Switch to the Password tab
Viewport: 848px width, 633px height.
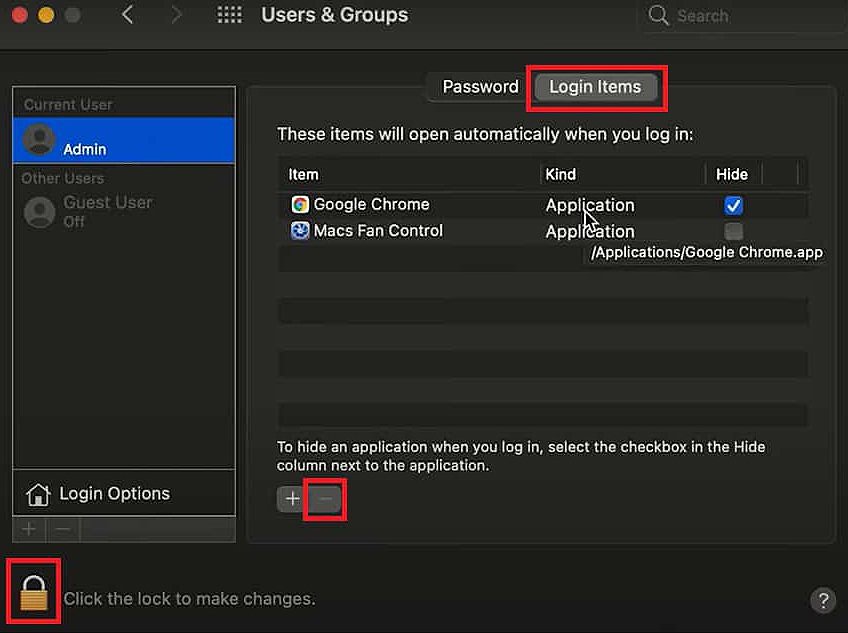click(x=480, y=87)
